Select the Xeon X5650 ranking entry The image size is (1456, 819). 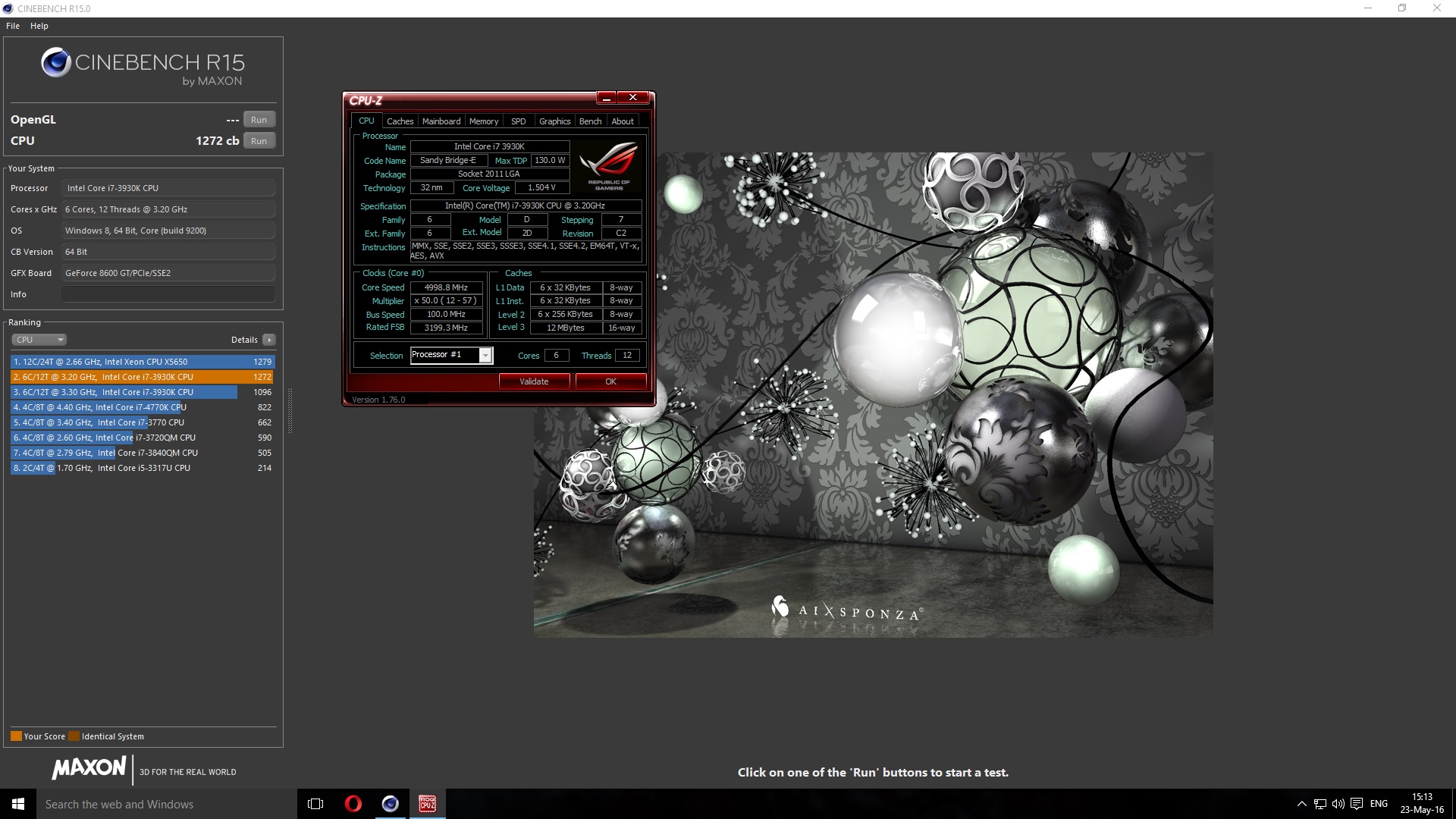142,362
